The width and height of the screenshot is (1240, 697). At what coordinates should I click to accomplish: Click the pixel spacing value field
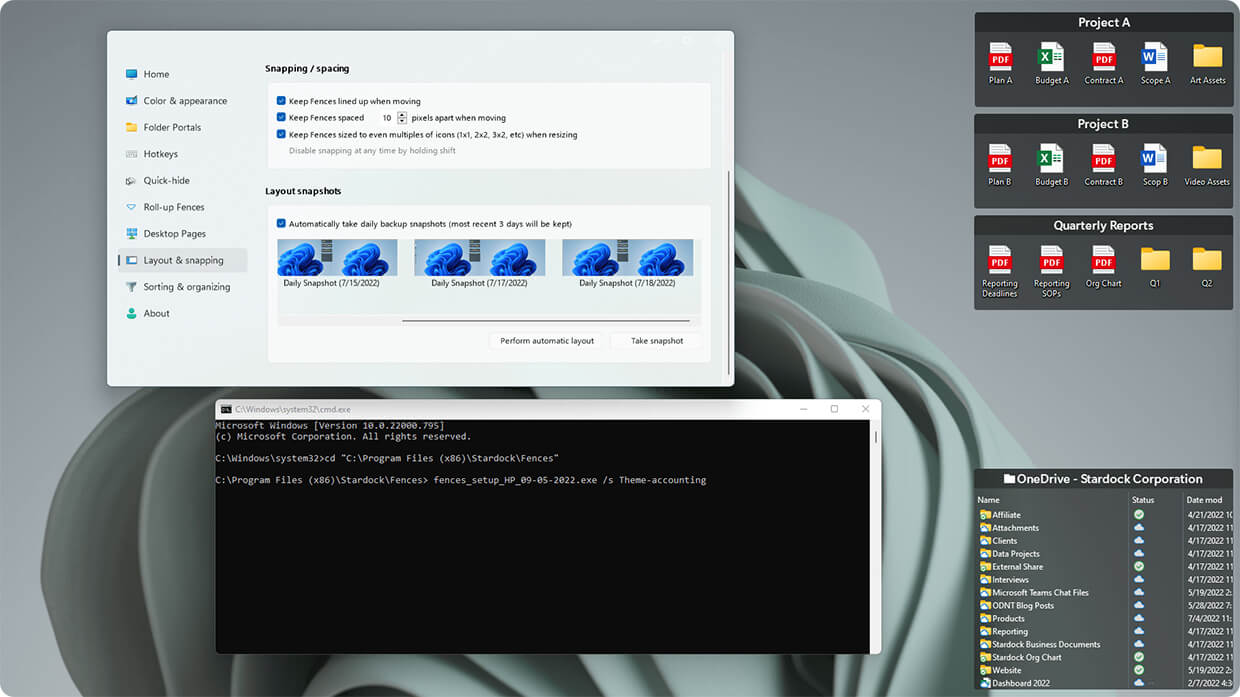click(x=387, y=118)
